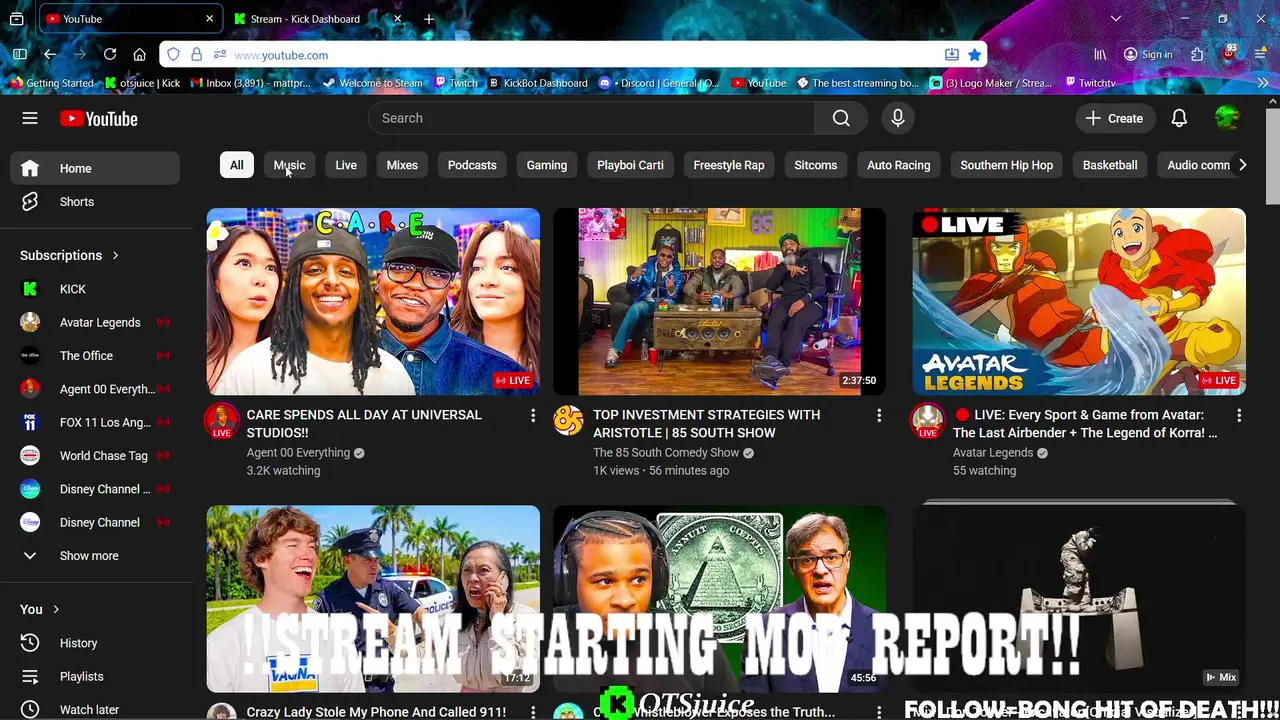Select the Auto Racing chip

(x=899, y=165)
